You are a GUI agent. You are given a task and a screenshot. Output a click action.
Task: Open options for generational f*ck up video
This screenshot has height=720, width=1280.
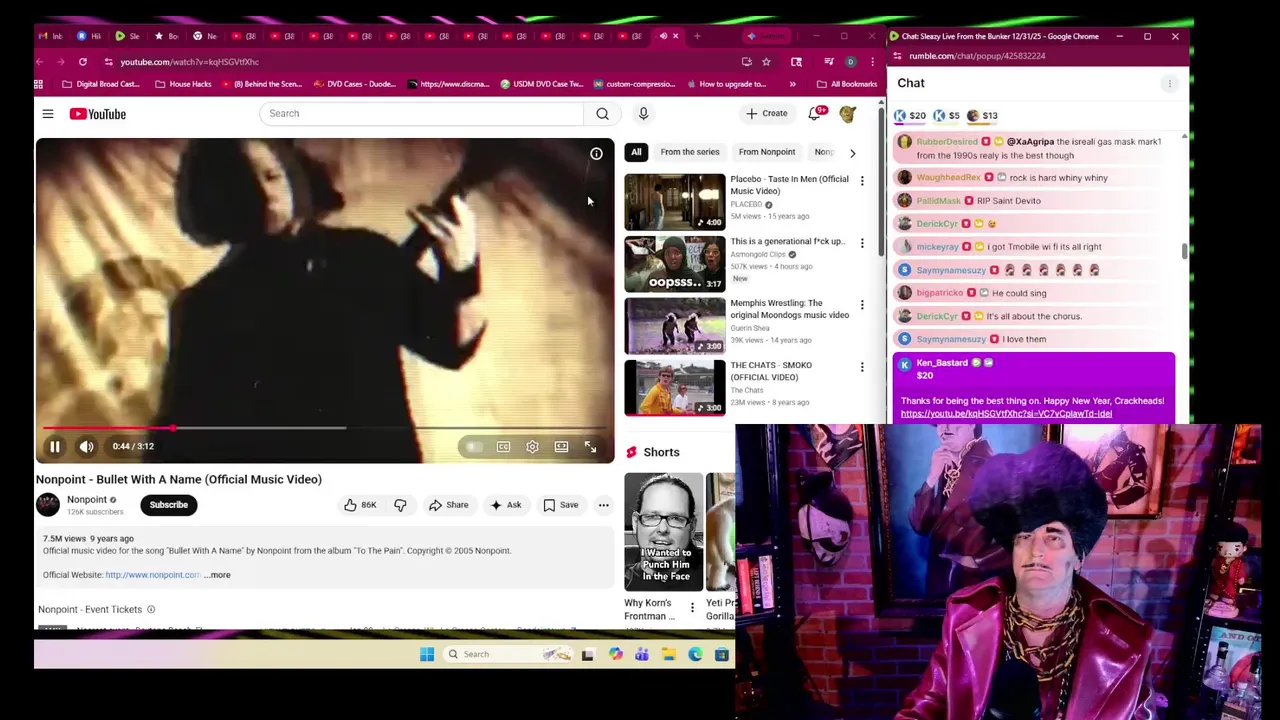pos(862,243)
